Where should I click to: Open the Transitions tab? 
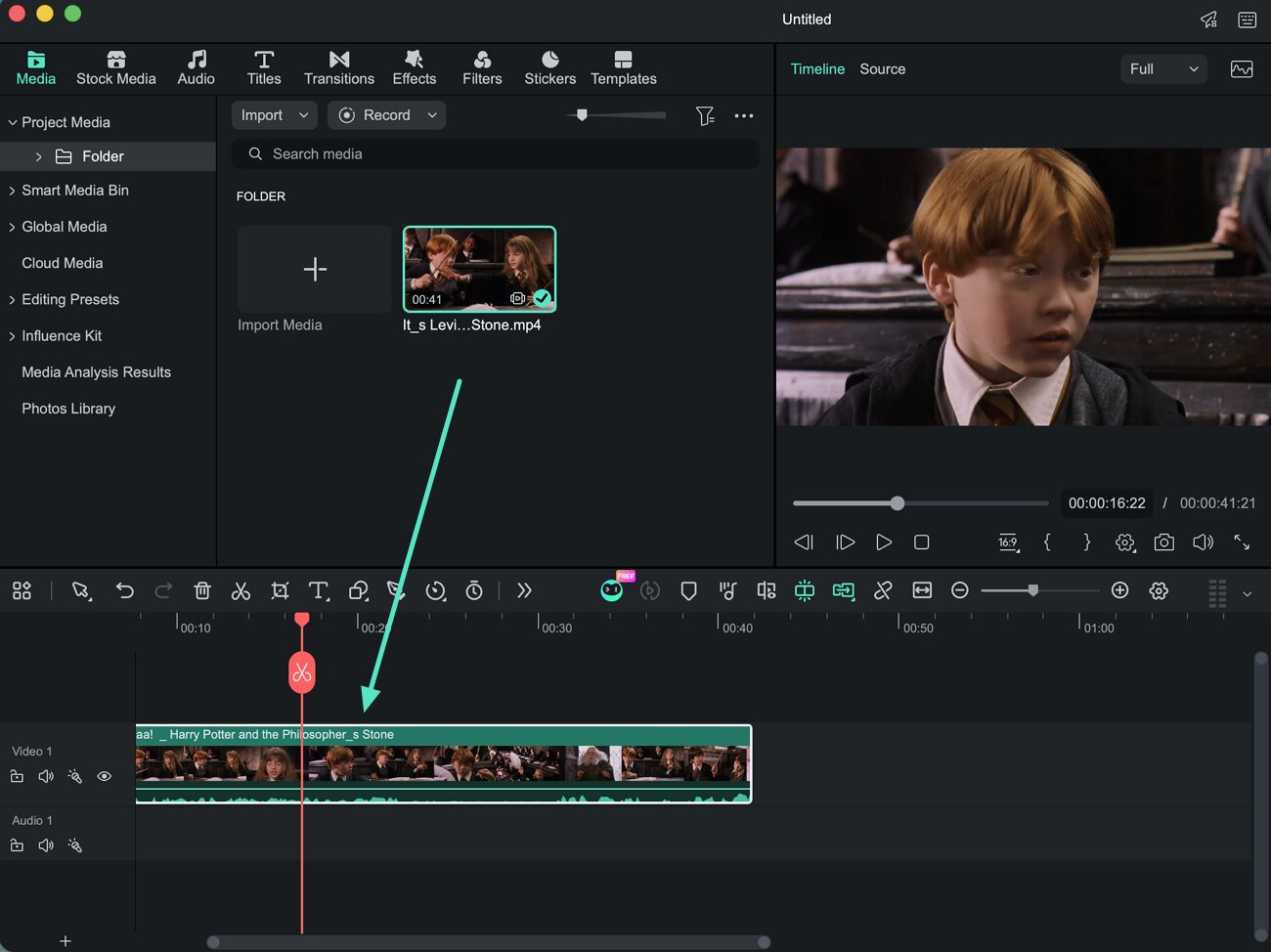pos(338,67)
